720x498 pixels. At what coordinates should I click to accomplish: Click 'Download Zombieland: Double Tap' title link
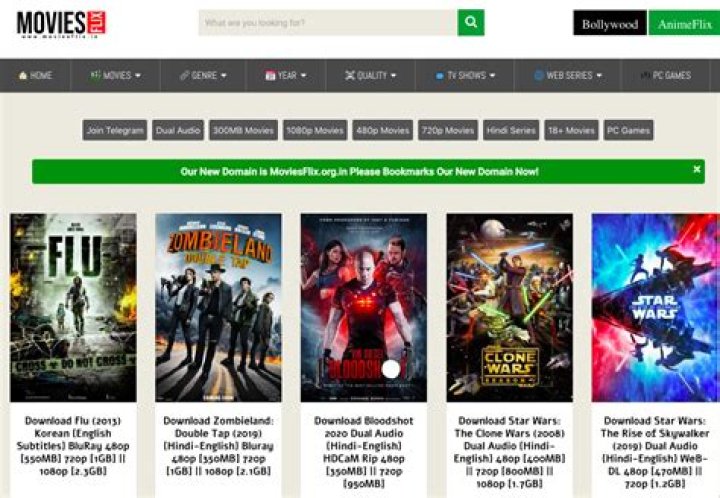pos(219,446)
